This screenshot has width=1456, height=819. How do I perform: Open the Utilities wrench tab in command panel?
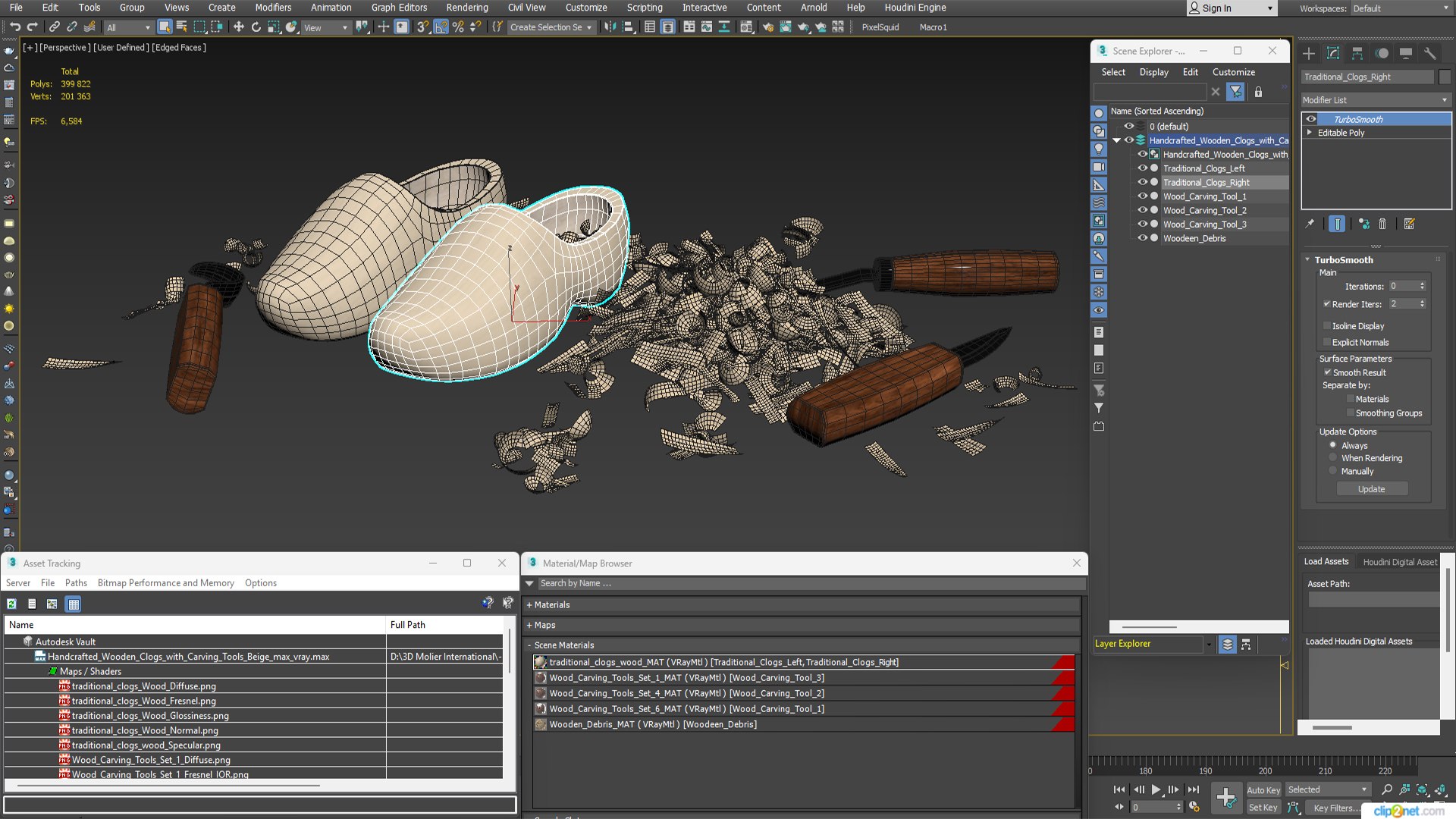(1430, 53)
